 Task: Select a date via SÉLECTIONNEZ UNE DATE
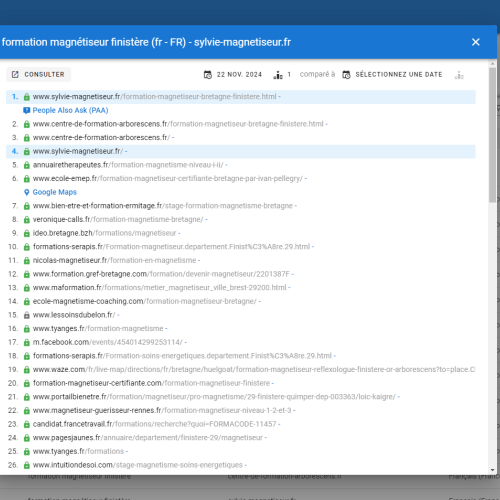pyautogui.click(x=399, y=74)
